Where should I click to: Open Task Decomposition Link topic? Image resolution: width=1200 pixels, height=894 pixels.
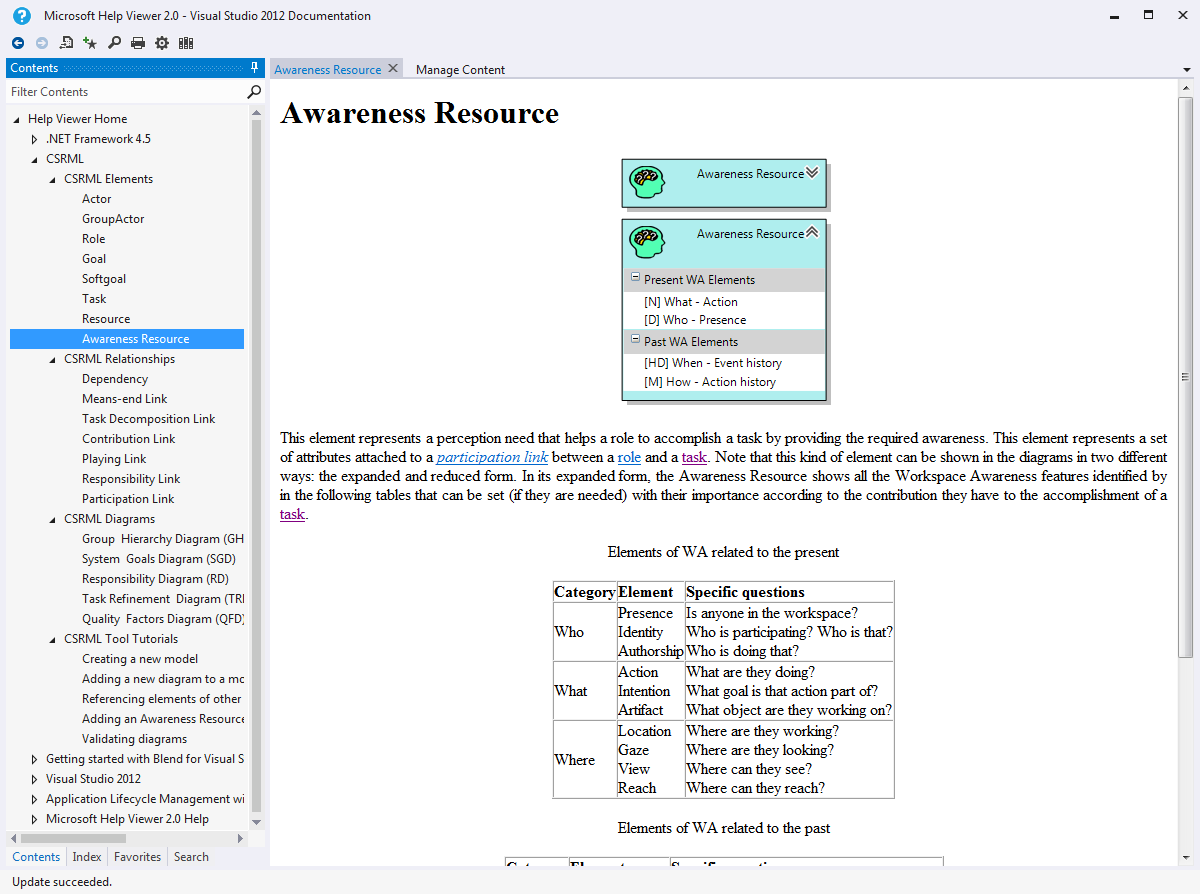point(149,419)
